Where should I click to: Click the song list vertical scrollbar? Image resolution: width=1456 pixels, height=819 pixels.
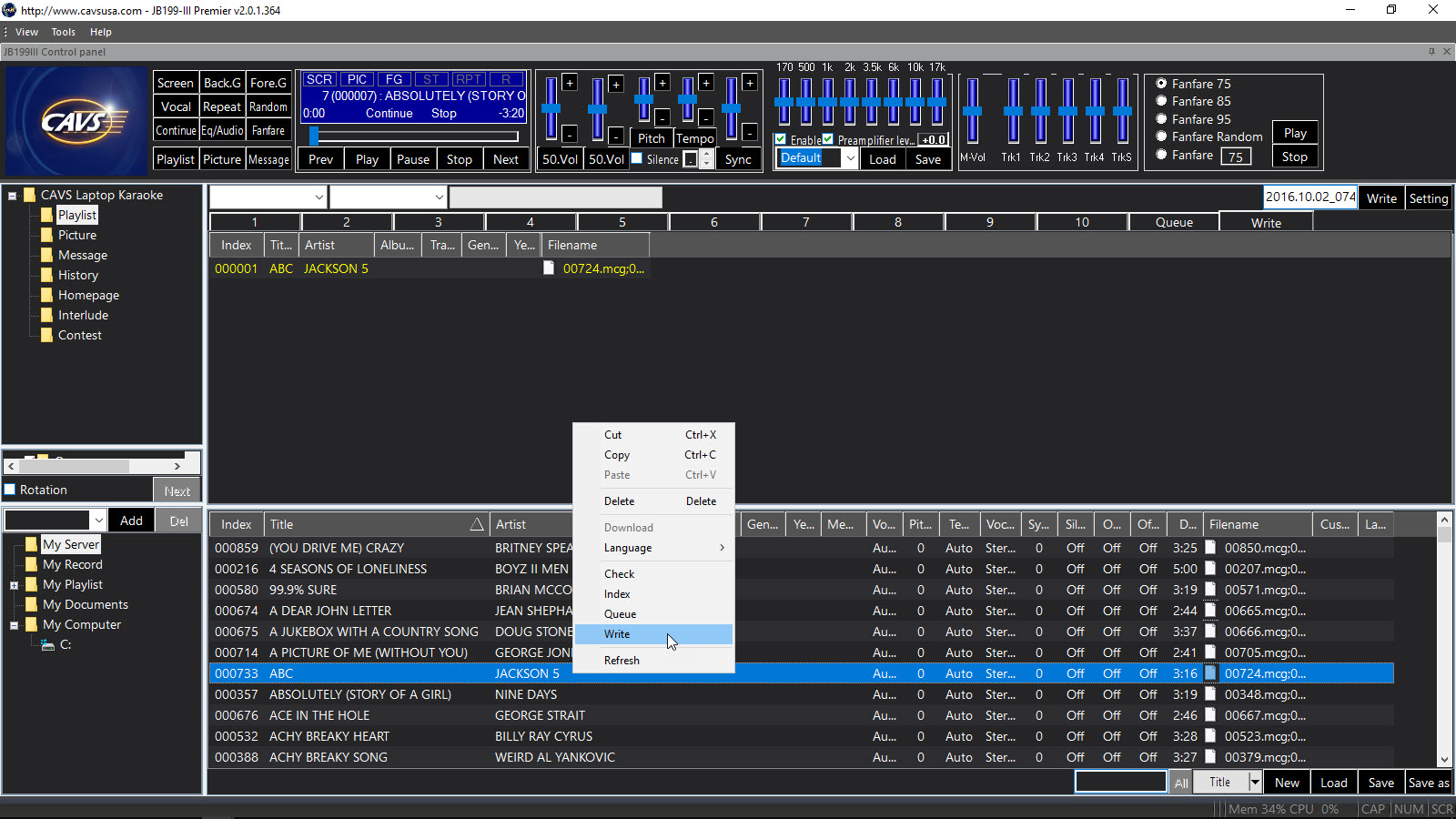(x=1444, y=640)
